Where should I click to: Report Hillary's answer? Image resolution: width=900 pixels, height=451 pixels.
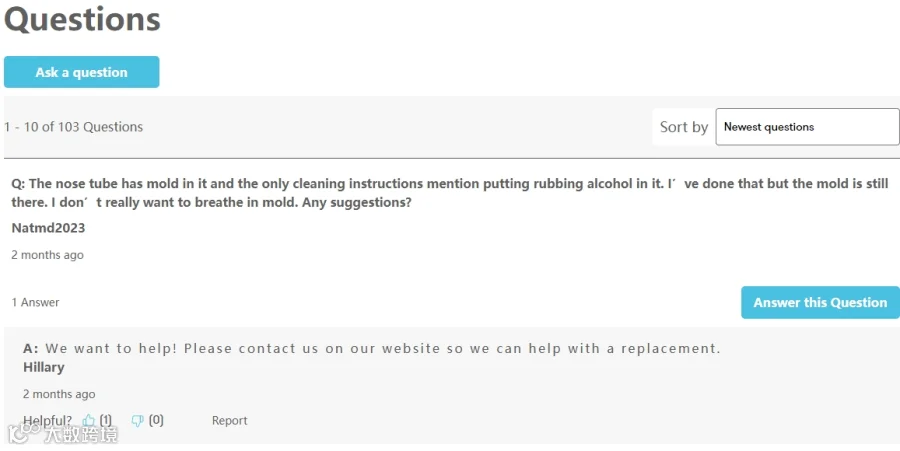coord(229,421)
